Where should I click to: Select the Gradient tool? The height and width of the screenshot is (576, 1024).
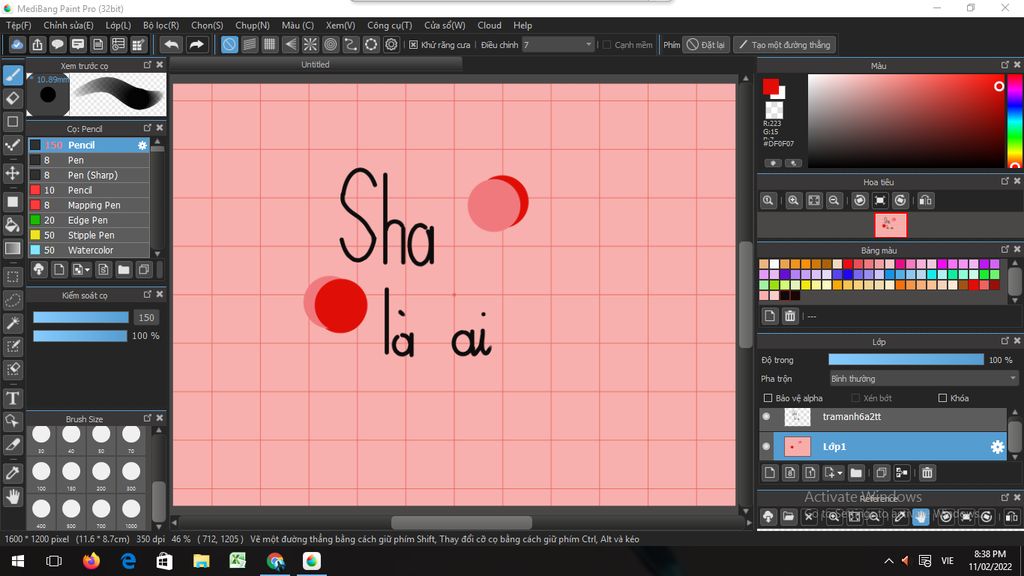[13, 248]
